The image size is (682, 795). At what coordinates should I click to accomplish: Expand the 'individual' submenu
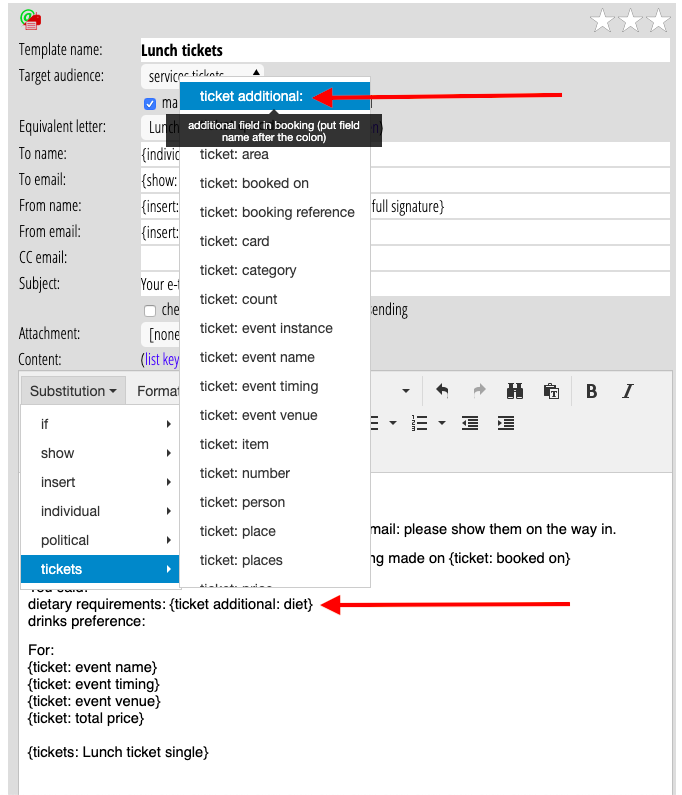click(100, 511)
